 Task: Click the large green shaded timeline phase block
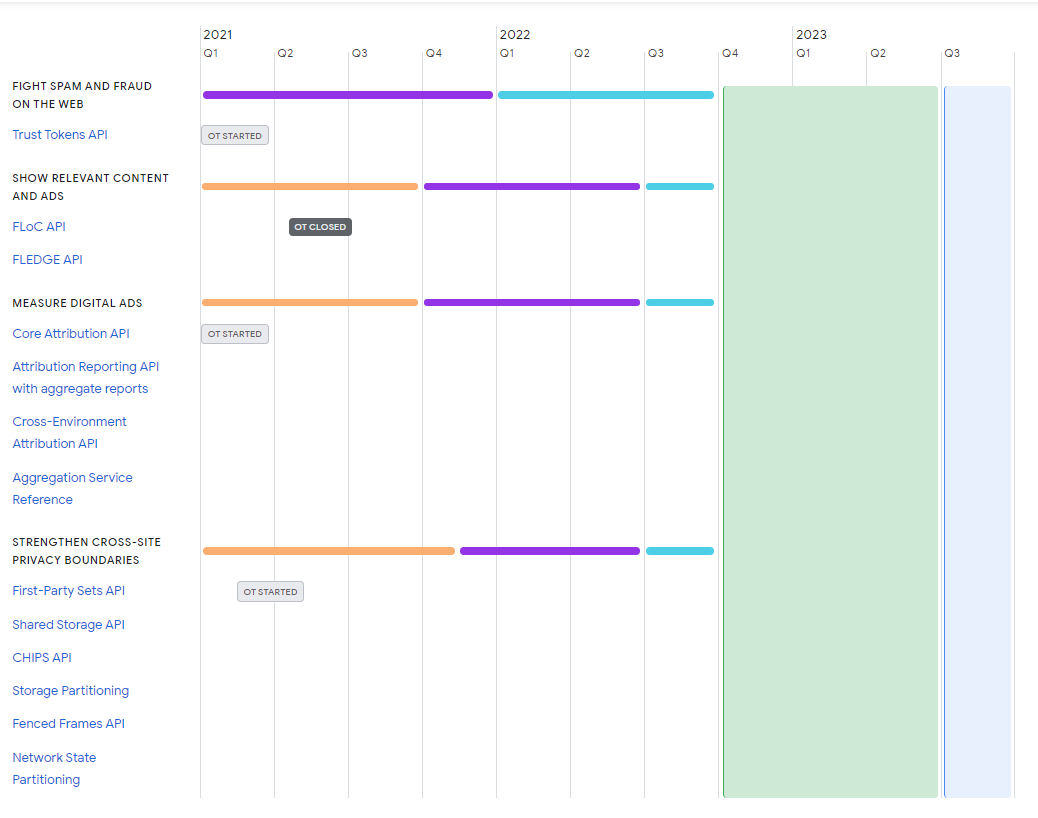tap(830, 441)
